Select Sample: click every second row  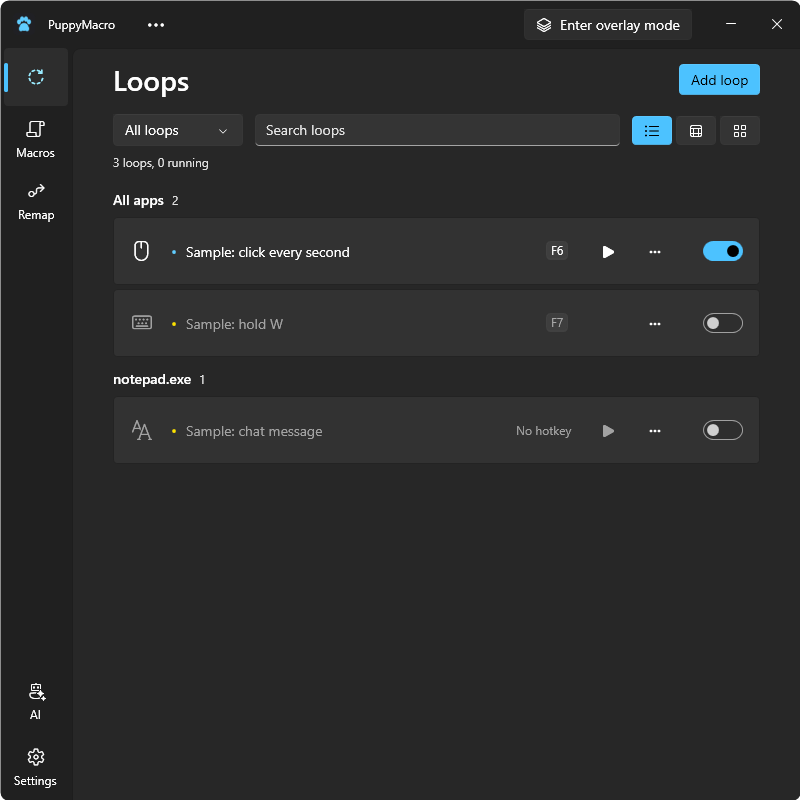point(436,251)
